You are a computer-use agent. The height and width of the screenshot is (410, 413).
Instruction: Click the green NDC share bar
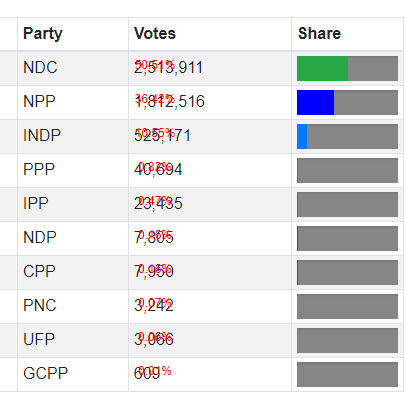coord(322,68)
